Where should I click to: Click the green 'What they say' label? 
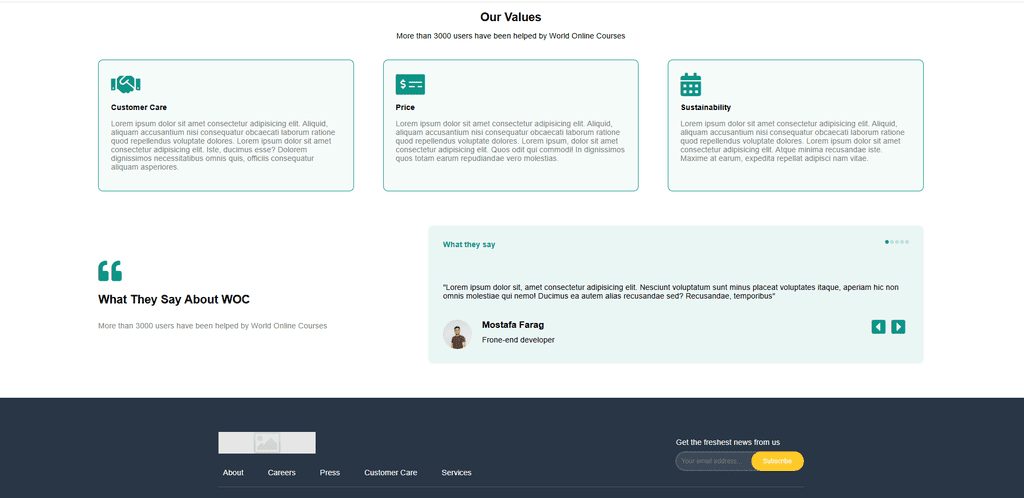[469, 245]
